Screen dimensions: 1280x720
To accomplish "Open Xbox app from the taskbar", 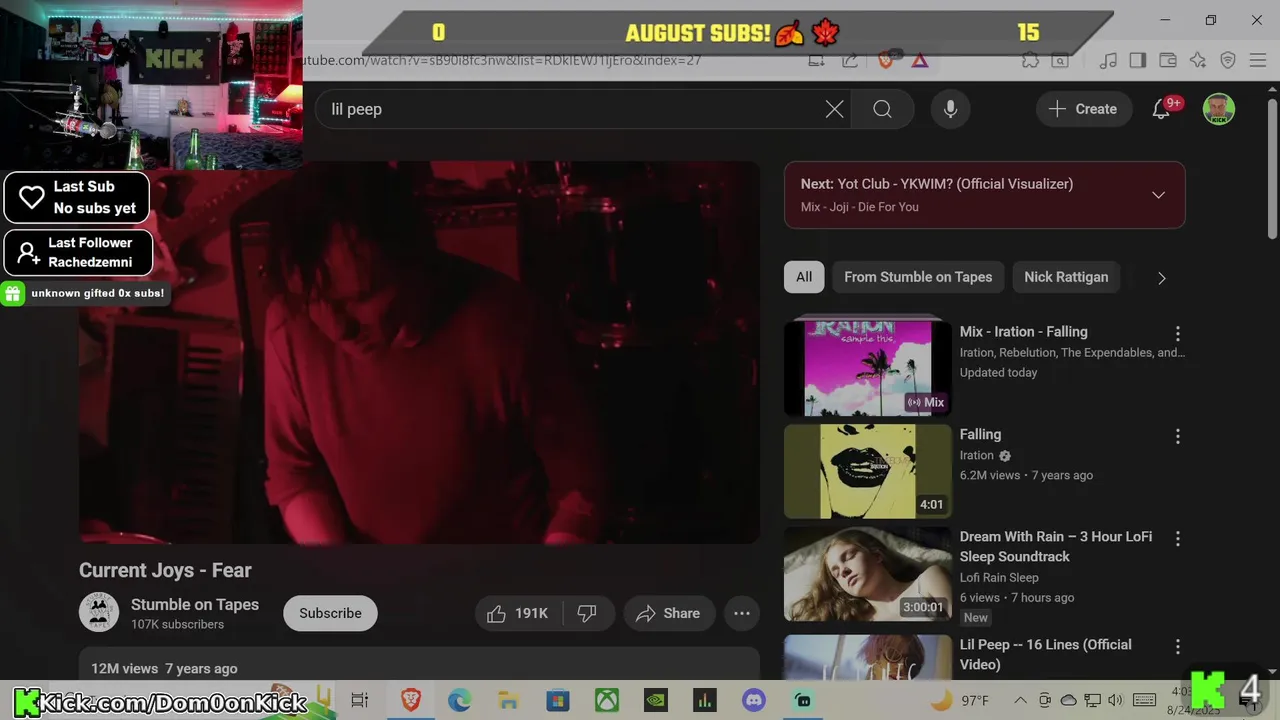I will (606, 700).
